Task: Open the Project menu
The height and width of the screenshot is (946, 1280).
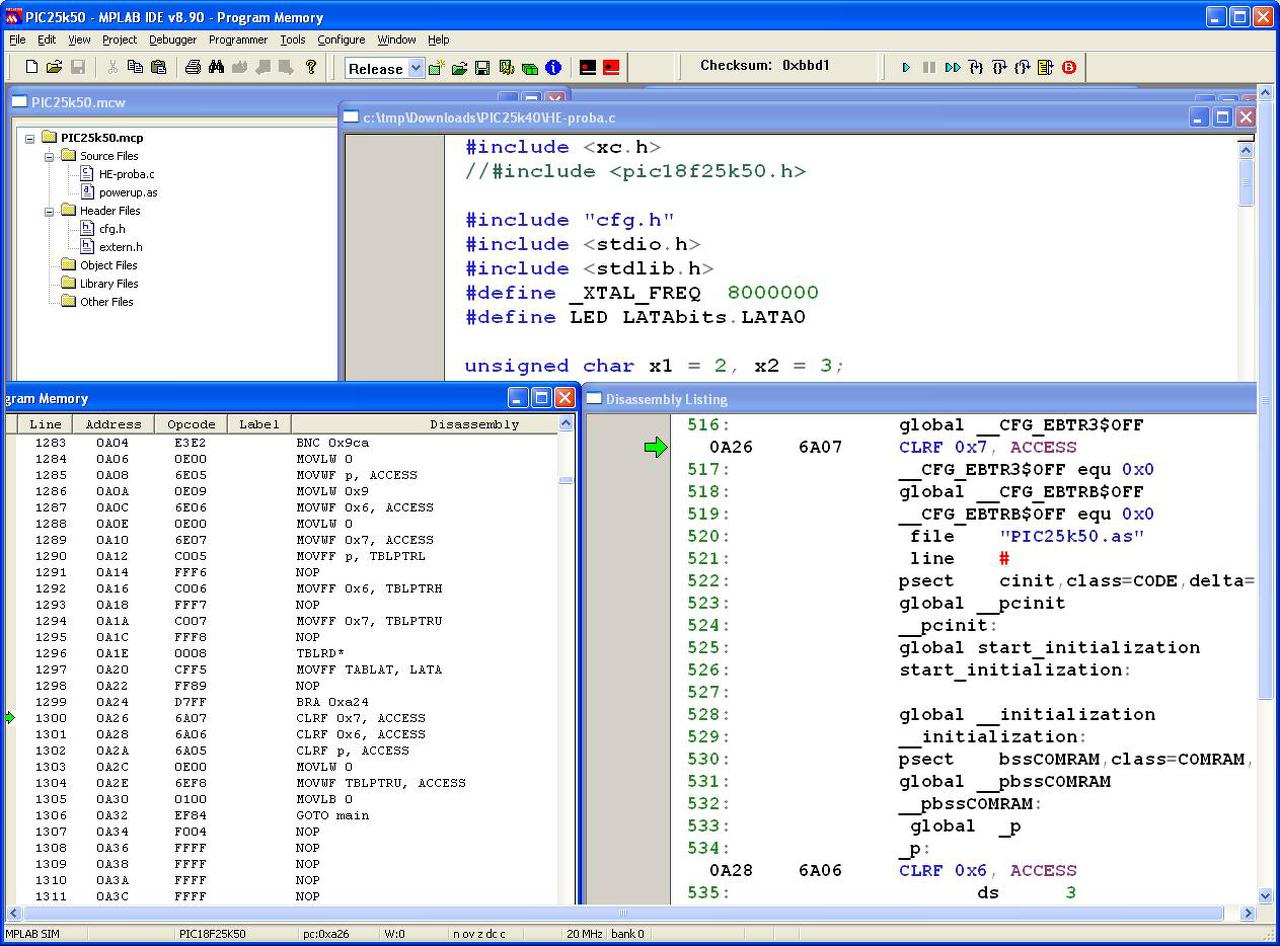Action: 119,40
